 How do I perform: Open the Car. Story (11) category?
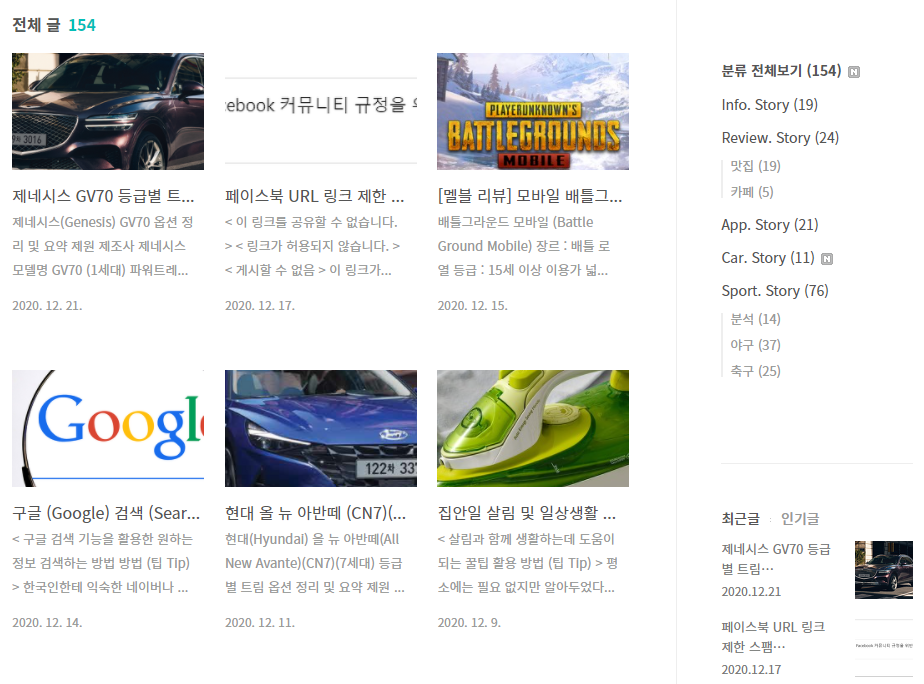pyautogui.click(x=767, y=258)
